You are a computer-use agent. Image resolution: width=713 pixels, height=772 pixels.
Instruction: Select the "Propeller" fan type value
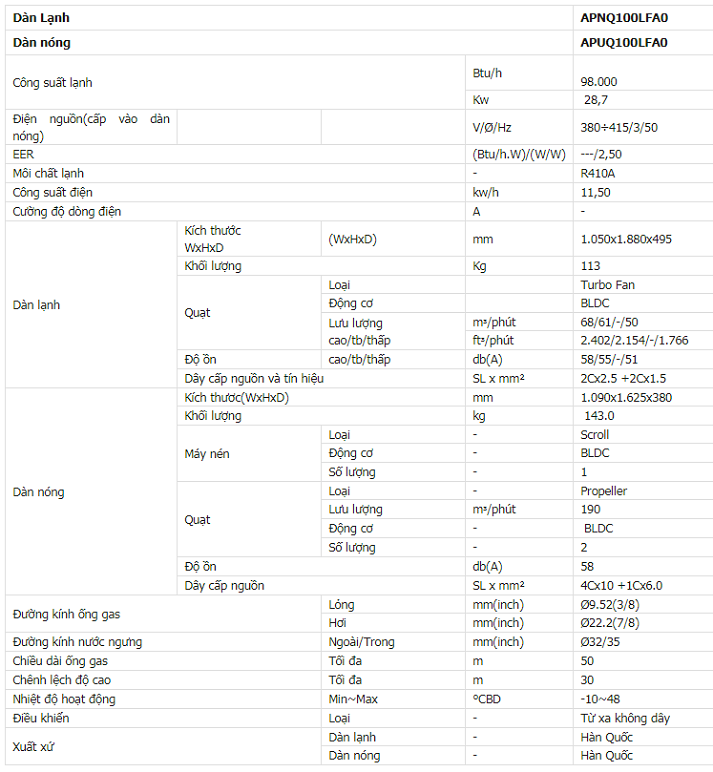pyautogui.click(x=604, y=491)
